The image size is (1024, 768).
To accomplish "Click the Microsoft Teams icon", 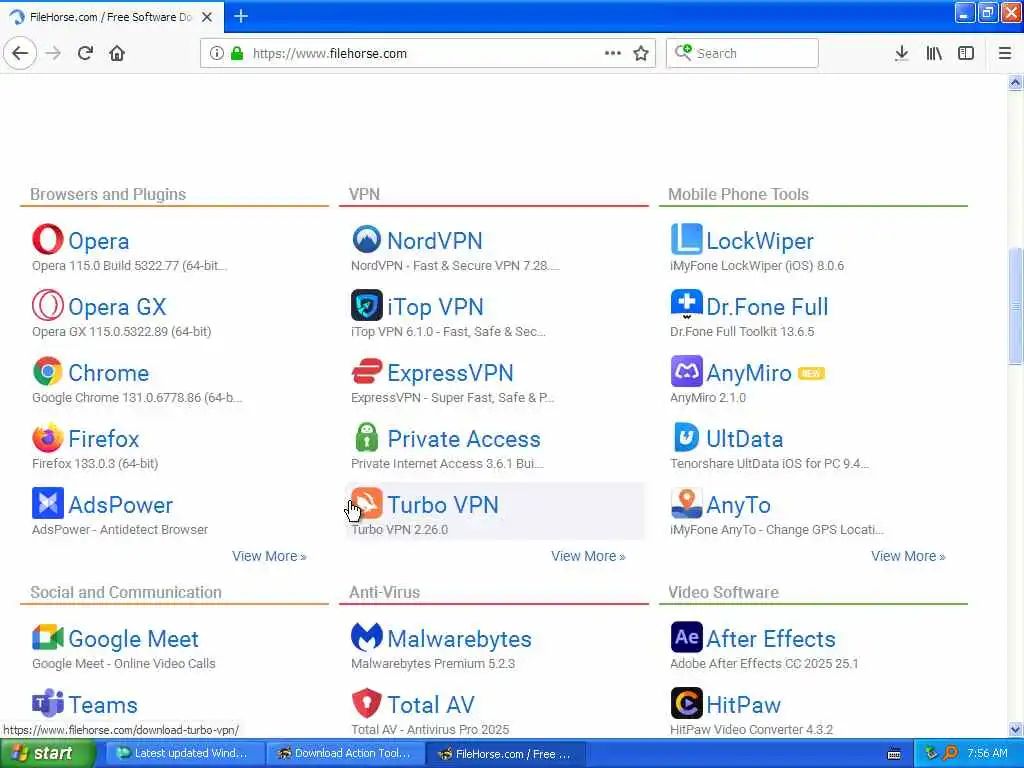I will click(48, 703).
